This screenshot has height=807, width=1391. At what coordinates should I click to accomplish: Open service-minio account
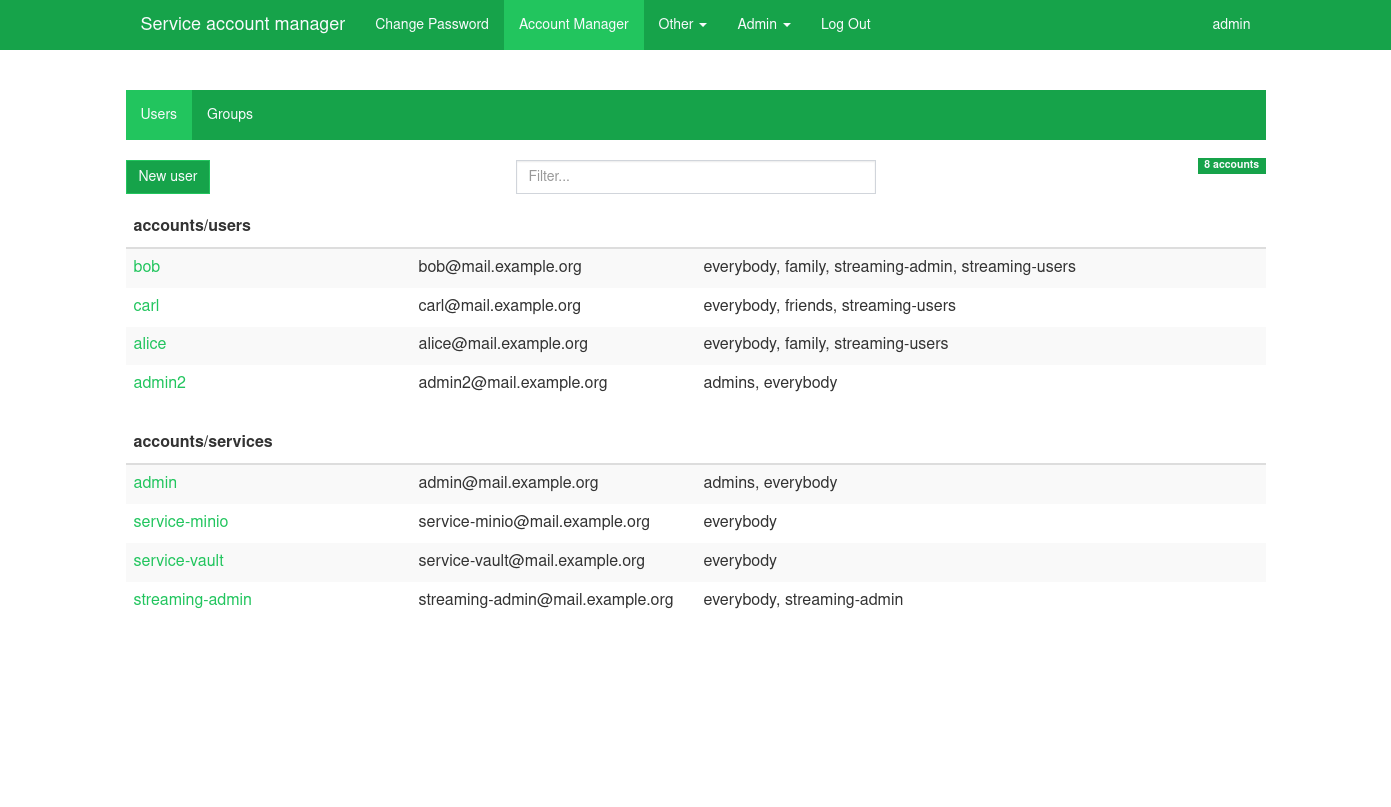[181, 522]
